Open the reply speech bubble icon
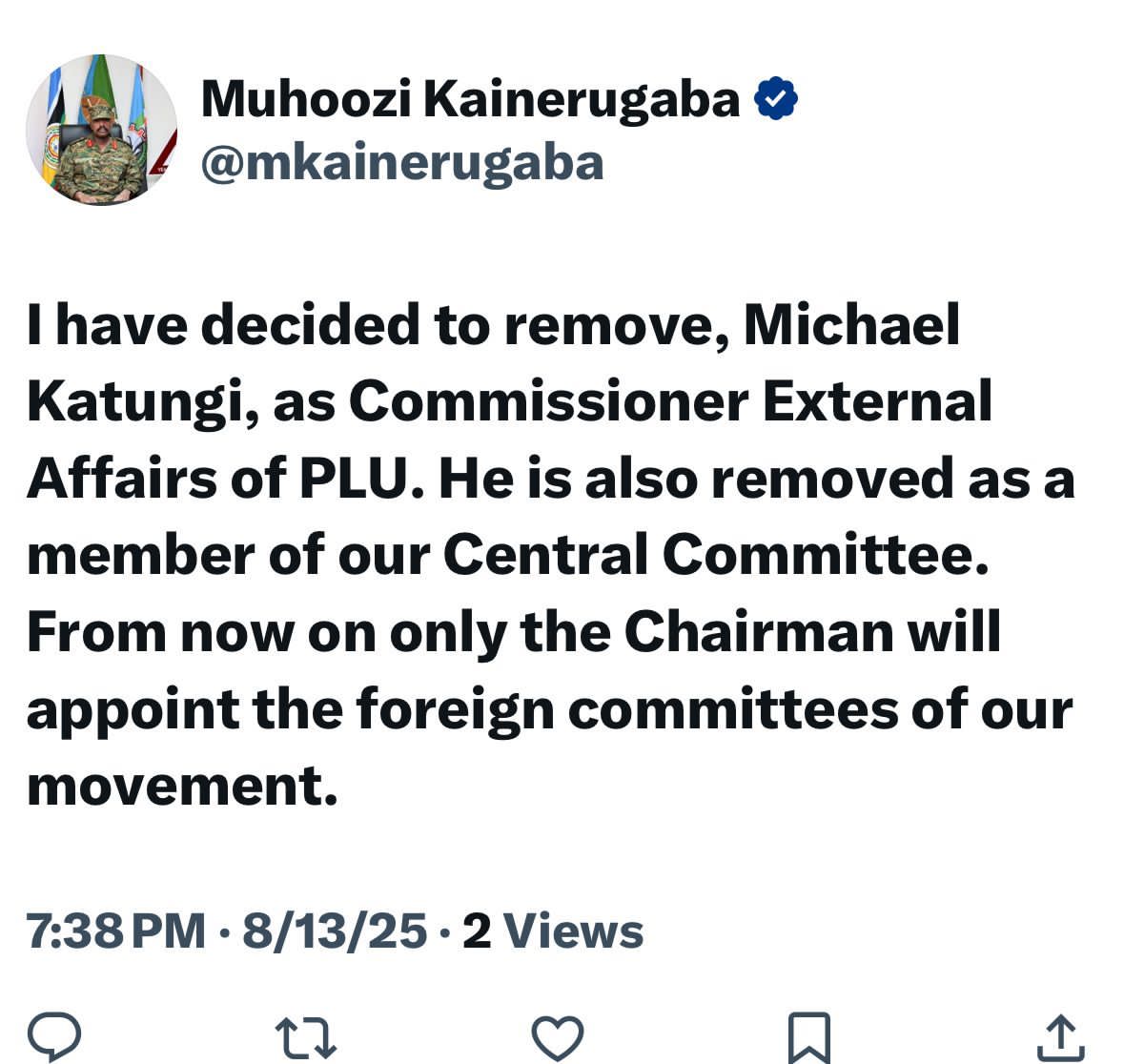The width and height of the screenshot is (1124, 1064). [54, 1037]
